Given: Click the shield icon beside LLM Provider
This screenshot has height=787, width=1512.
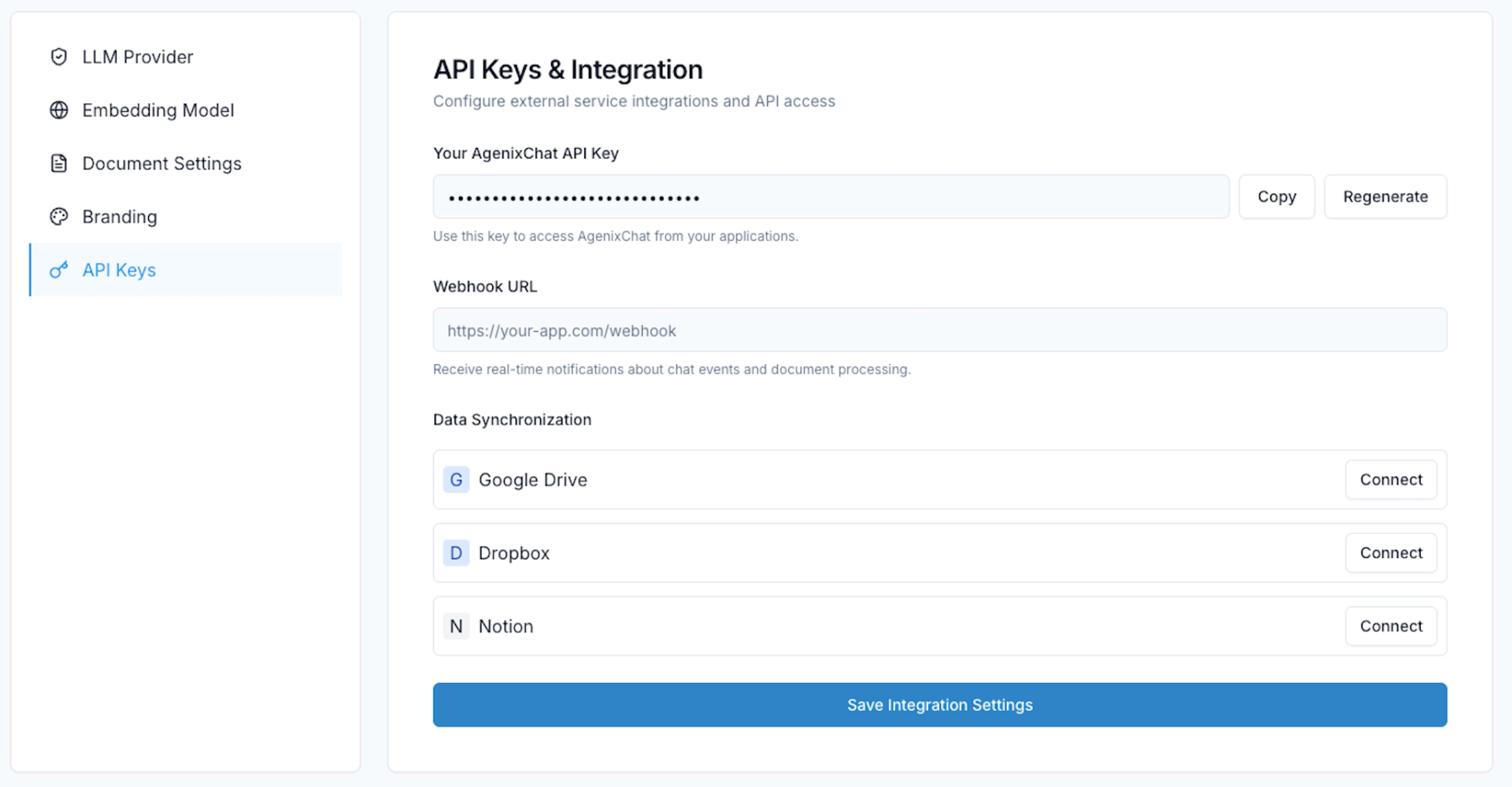Looking at the screenshot, I should click(x=59, y=57).
